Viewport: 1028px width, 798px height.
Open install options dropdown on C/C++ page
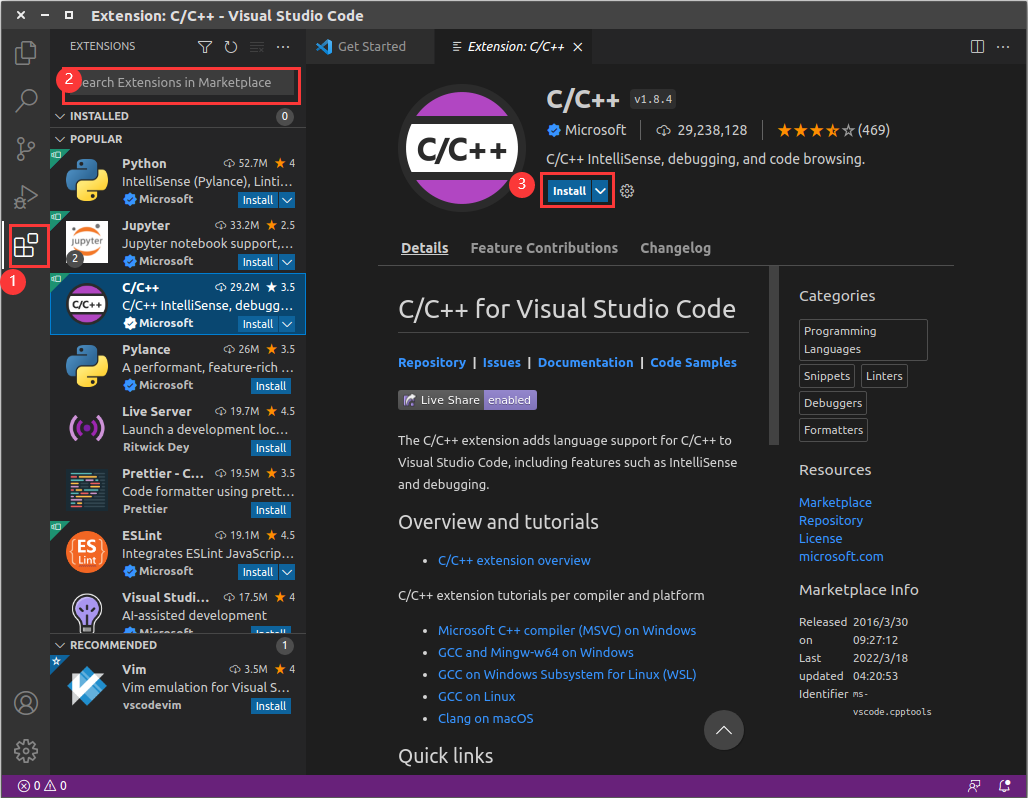coord(601,191)
